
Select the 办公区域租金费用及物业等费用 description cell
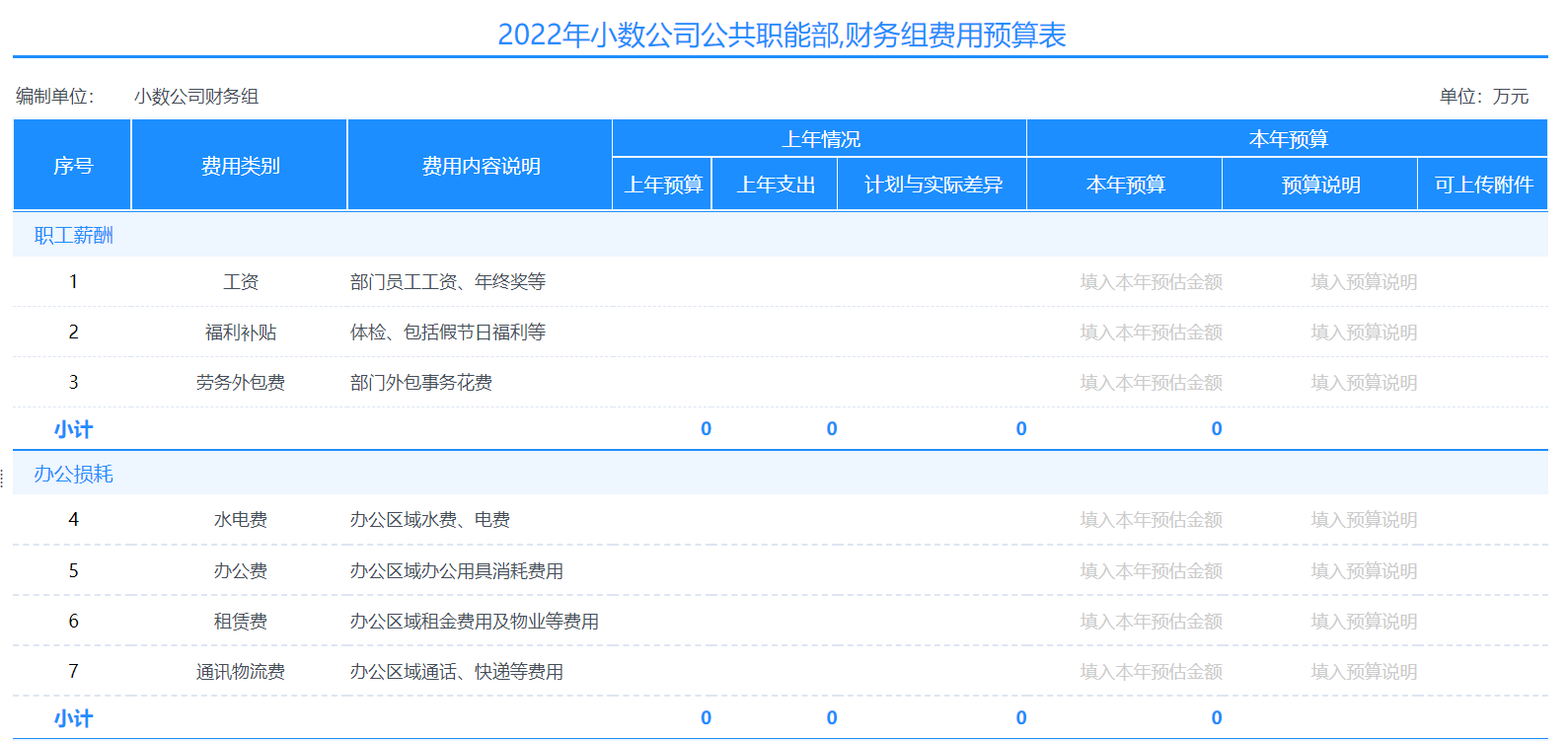tap(475, 622)
